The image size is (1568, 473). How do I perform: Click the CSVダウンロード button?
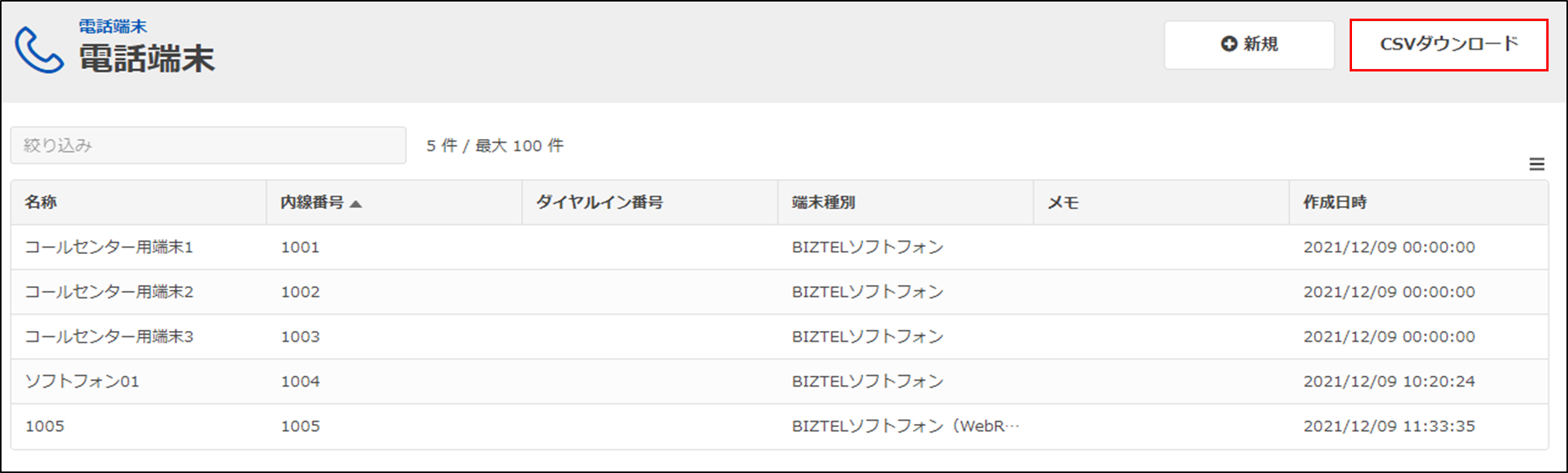(x=1448, y=44)
